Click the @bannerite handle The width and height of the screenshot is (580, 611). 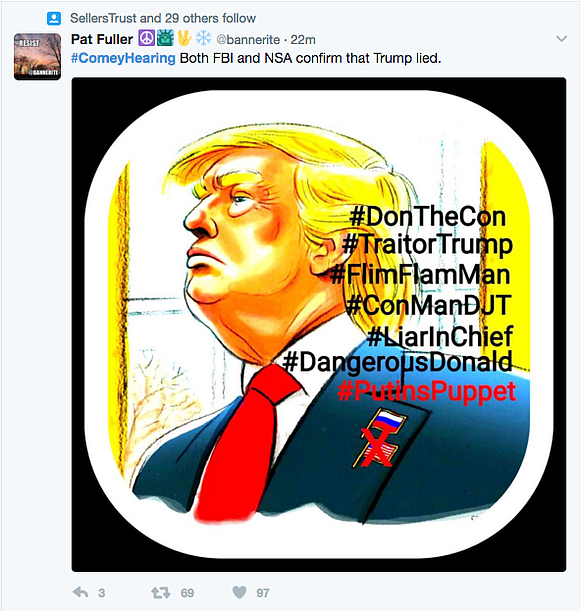pyautogui.click(x=248, y=40)
